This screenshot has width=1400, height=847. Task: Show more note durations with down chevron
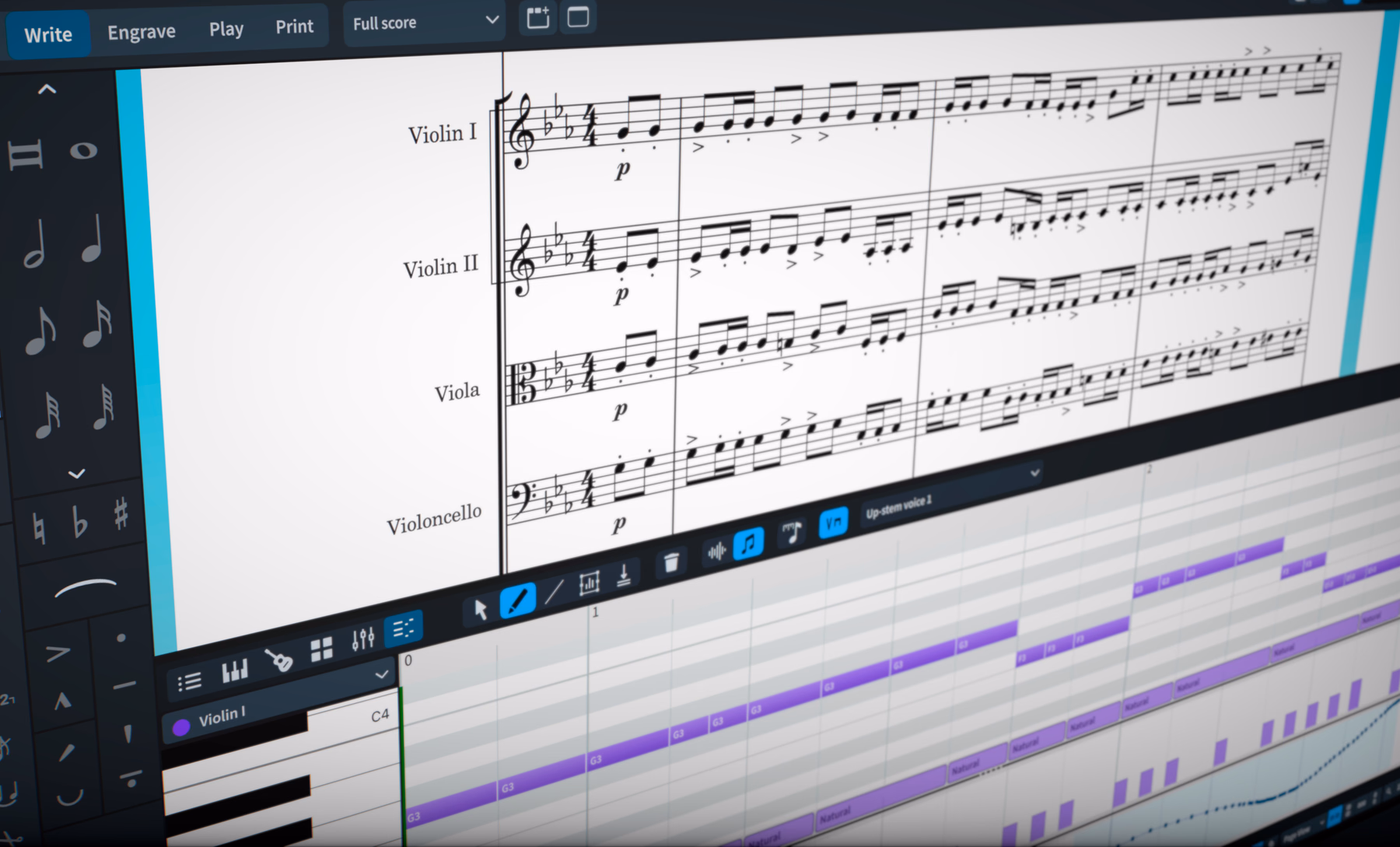click(76, 473)
